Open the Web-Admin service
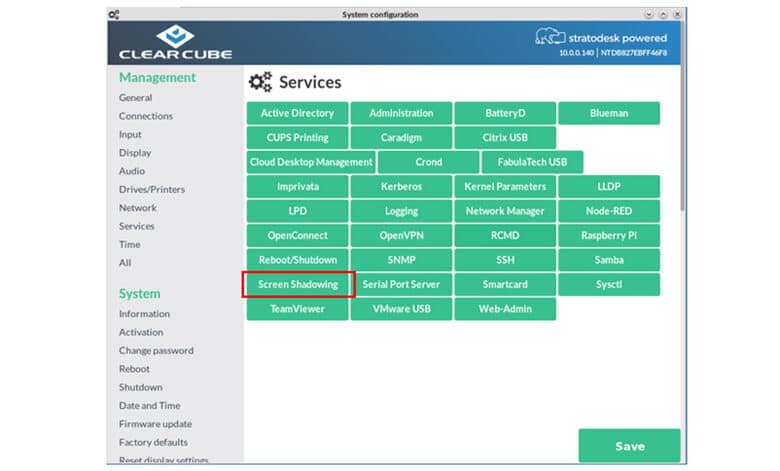The height and width of the screenshot is (471, 780). pyautogui.click(x=505, y=309)
